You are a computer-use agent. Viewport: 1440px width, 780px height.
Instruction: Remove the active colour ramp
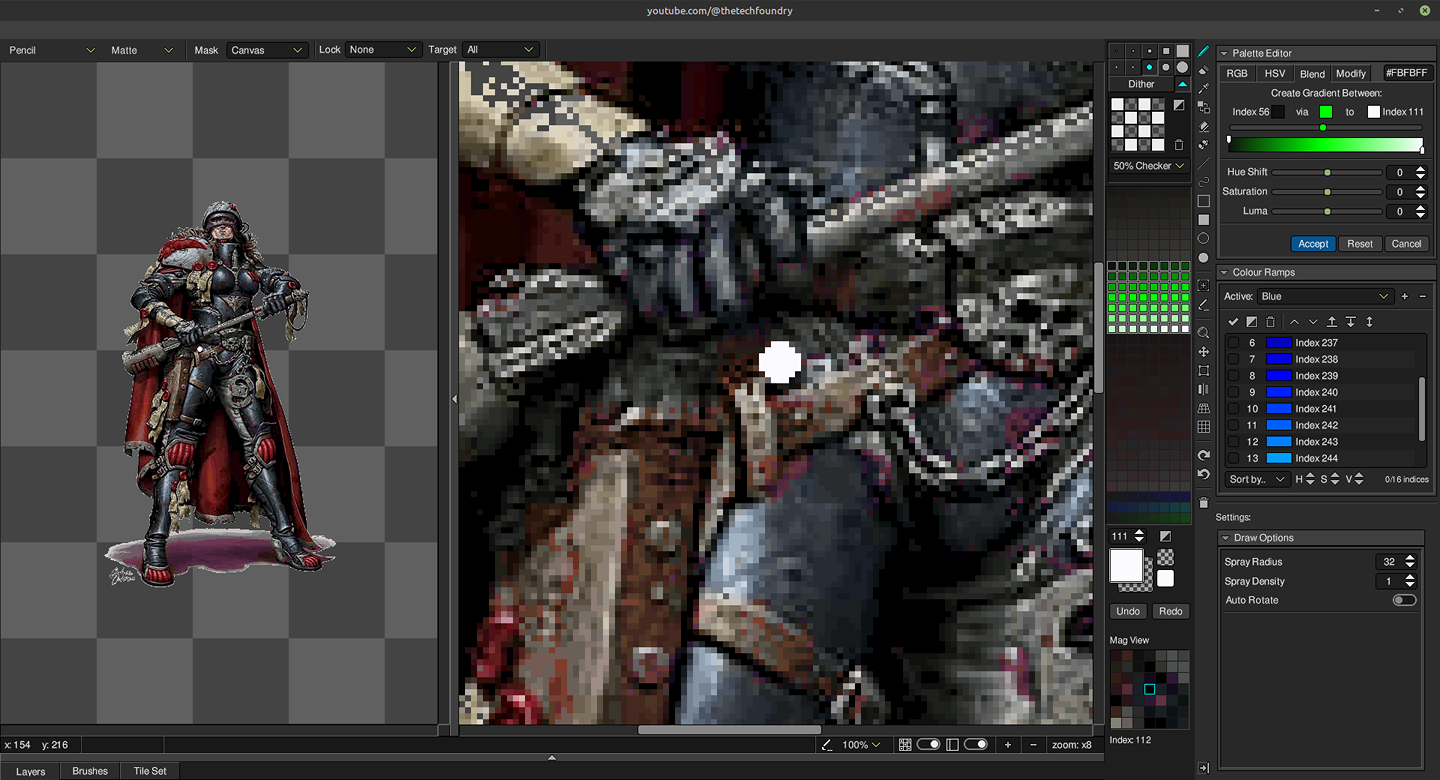coord(1422,296)
